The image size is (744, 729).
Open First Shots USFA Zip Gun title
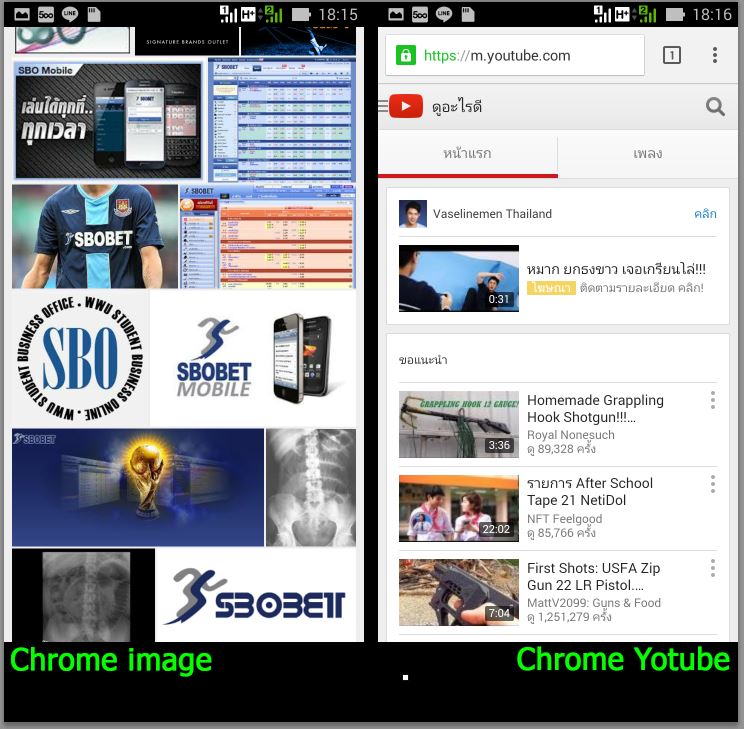pos(594,576)
